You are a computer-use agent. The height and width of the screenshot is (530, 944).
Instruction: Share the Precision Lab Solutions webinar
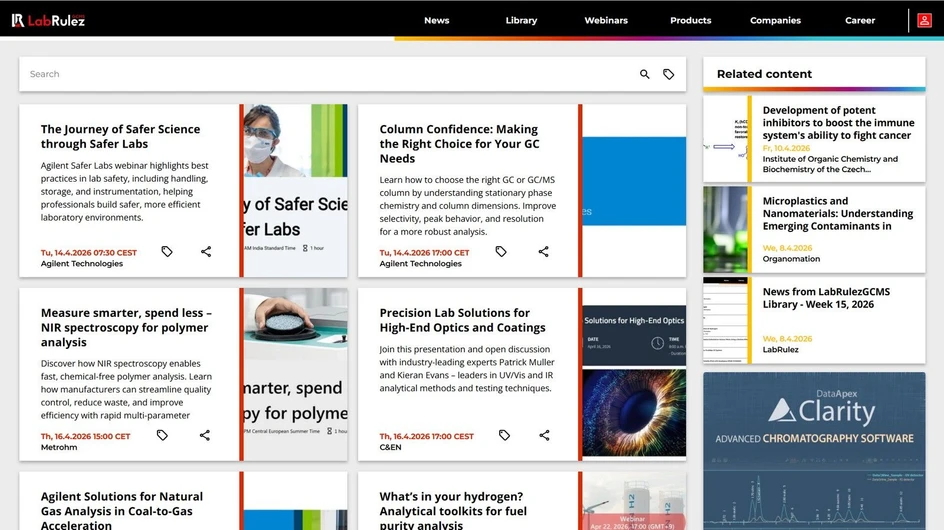point(544,435)
